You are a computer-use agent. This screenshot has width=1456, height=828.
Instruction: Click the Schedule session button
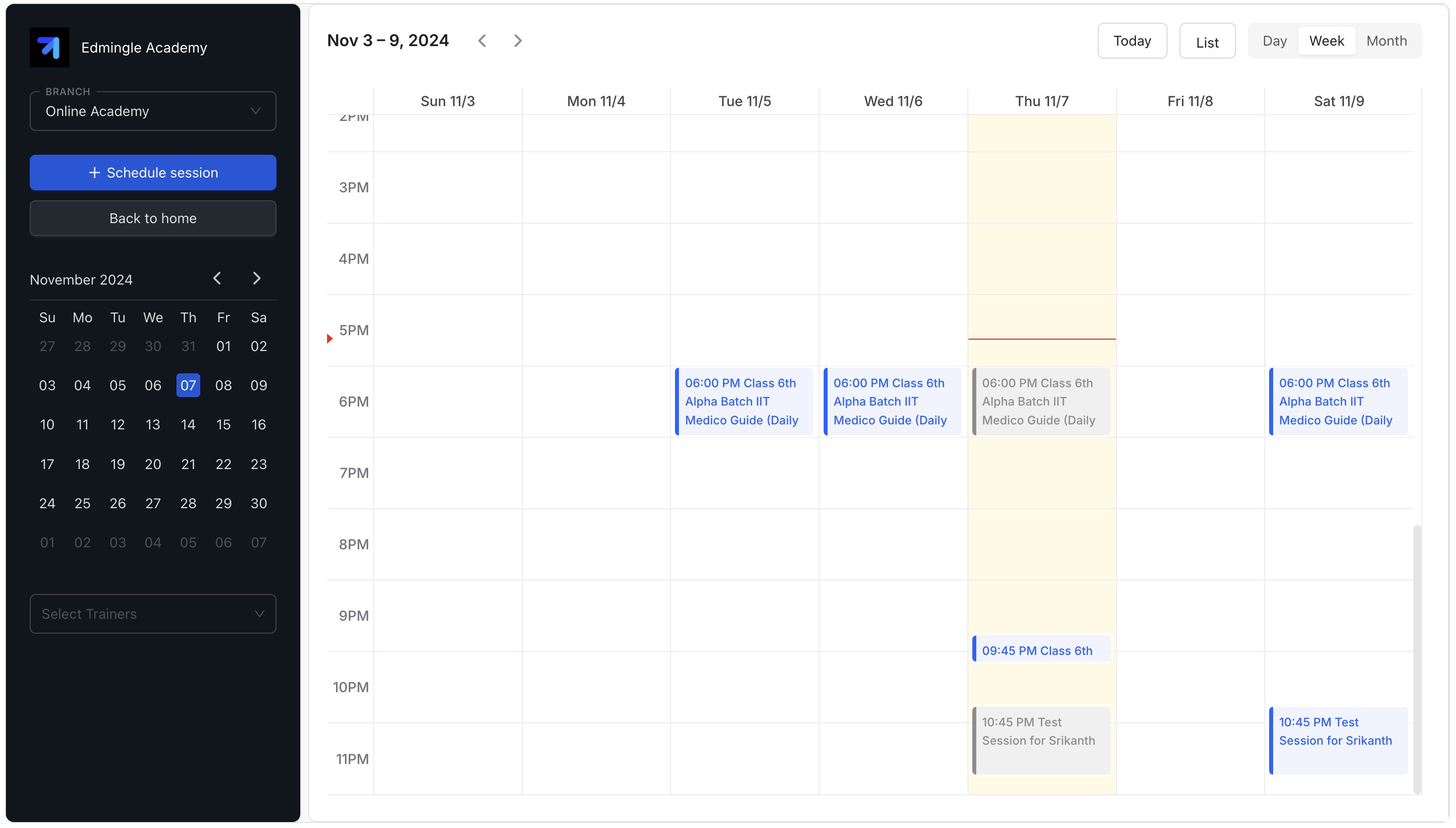click(x=153, y=173)
